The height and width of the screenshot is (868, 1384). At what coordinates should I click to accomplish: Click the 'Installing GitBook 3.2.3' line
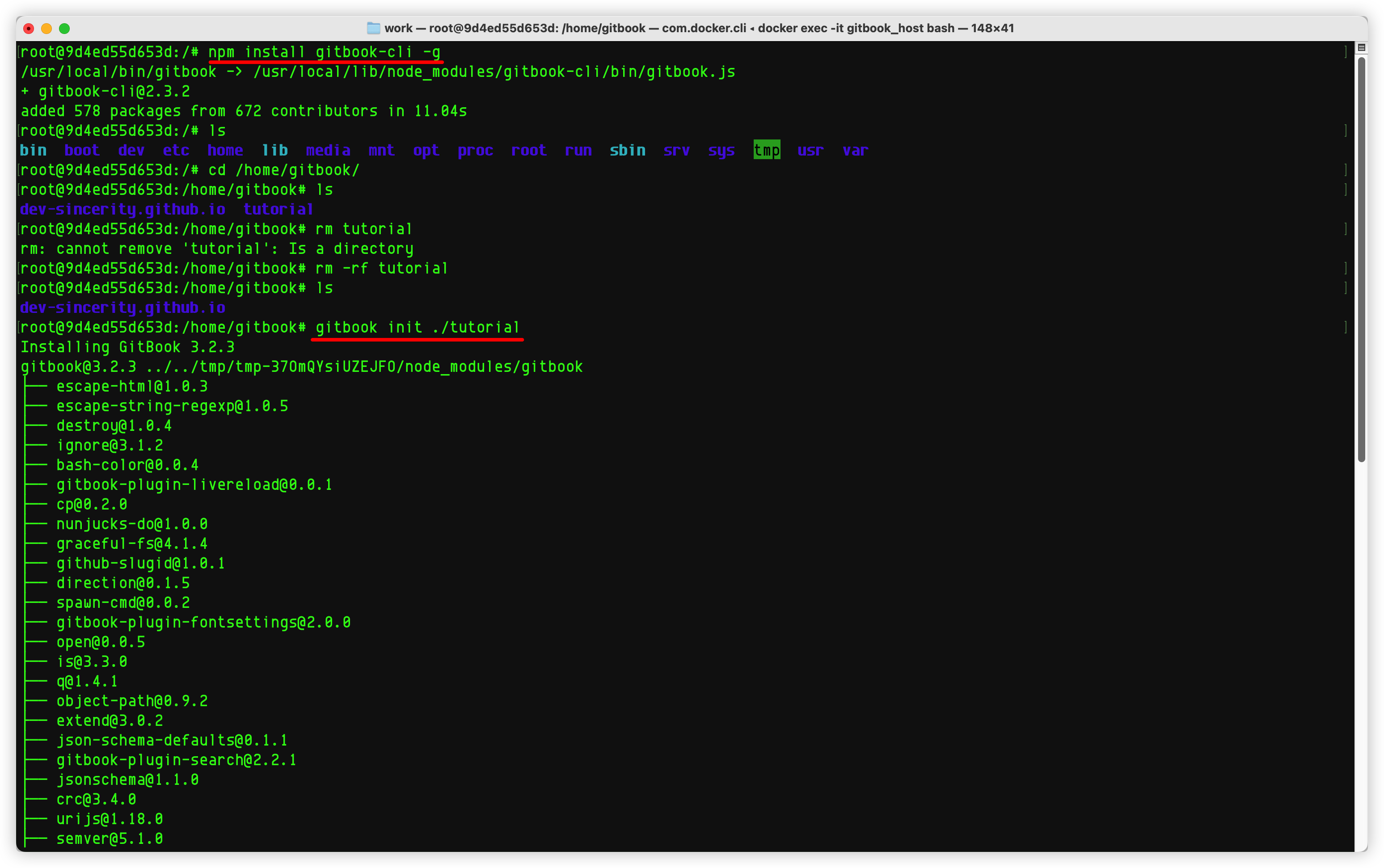tap(127, 347)
